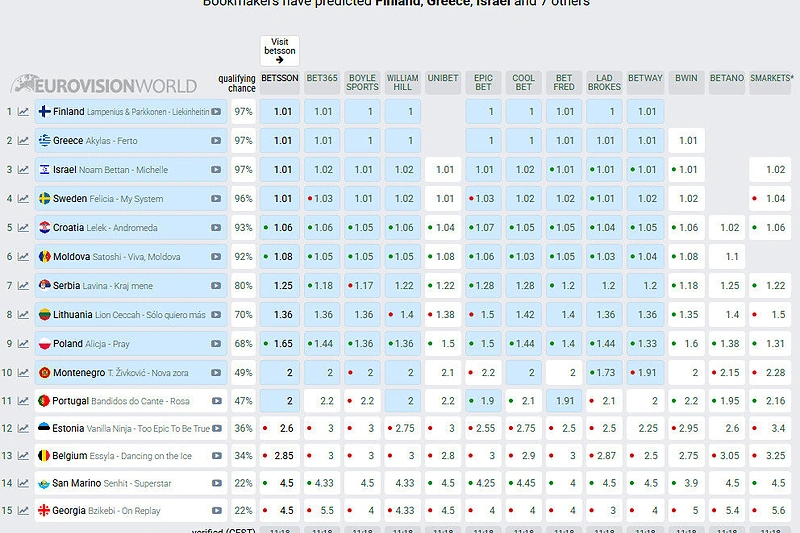This screenshot has height=533, width=800.
Task: Select the WILLIAM HILL column header
Action: tap(403, 83)
